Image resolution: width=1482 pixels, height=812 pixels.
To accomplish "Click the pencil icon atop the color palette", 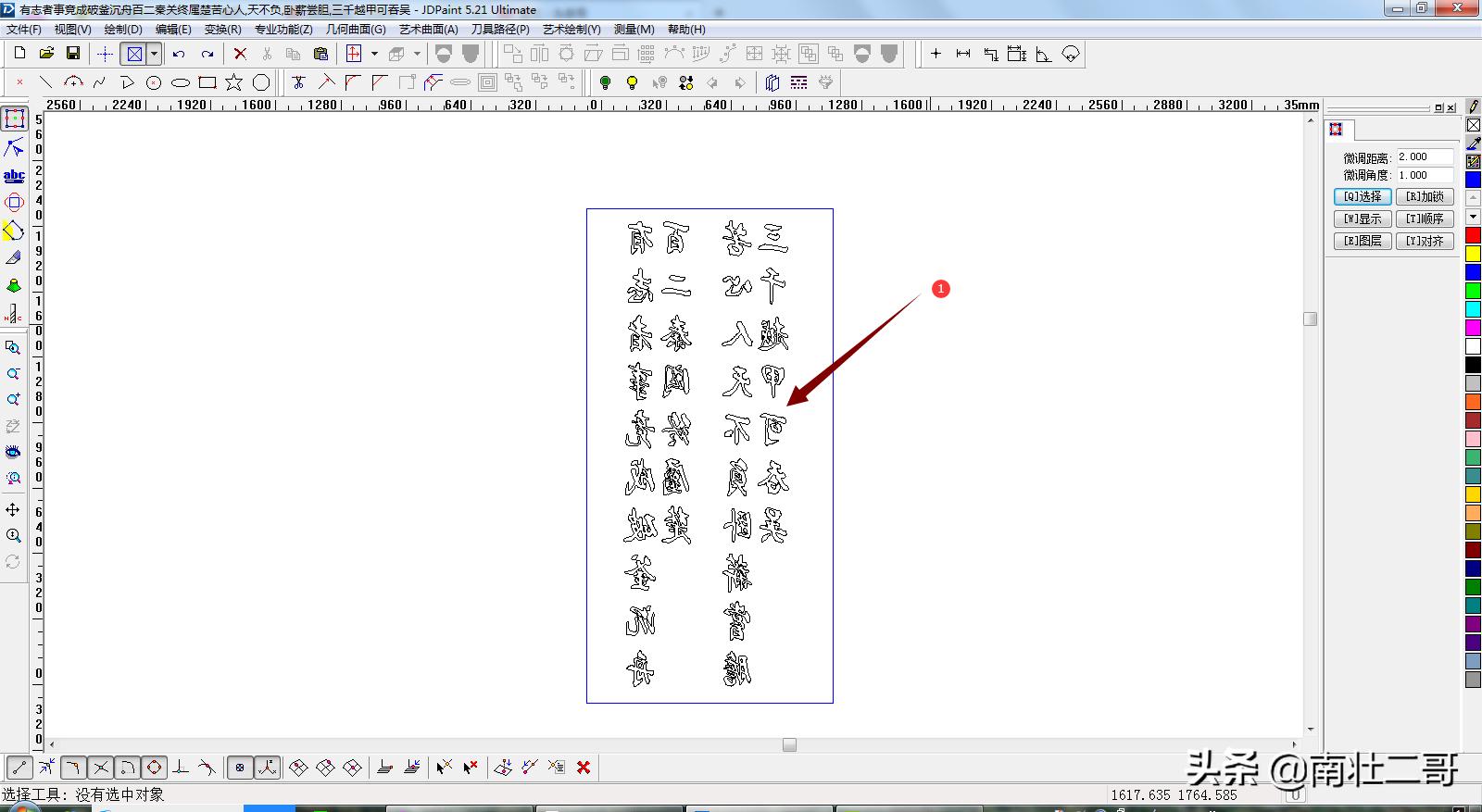I will (1473, 107).
